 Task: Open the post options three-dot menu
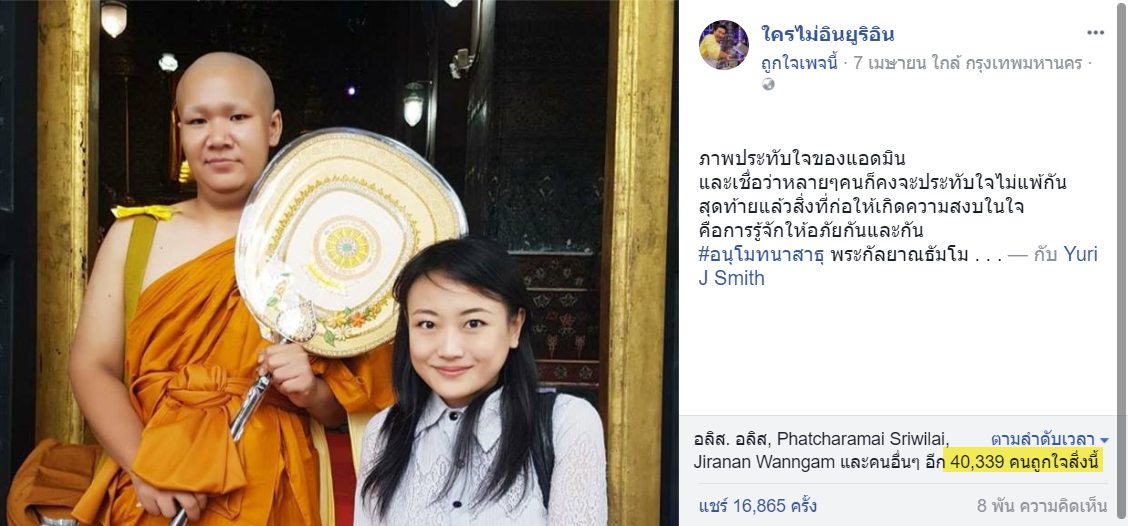click(1095, 33)
